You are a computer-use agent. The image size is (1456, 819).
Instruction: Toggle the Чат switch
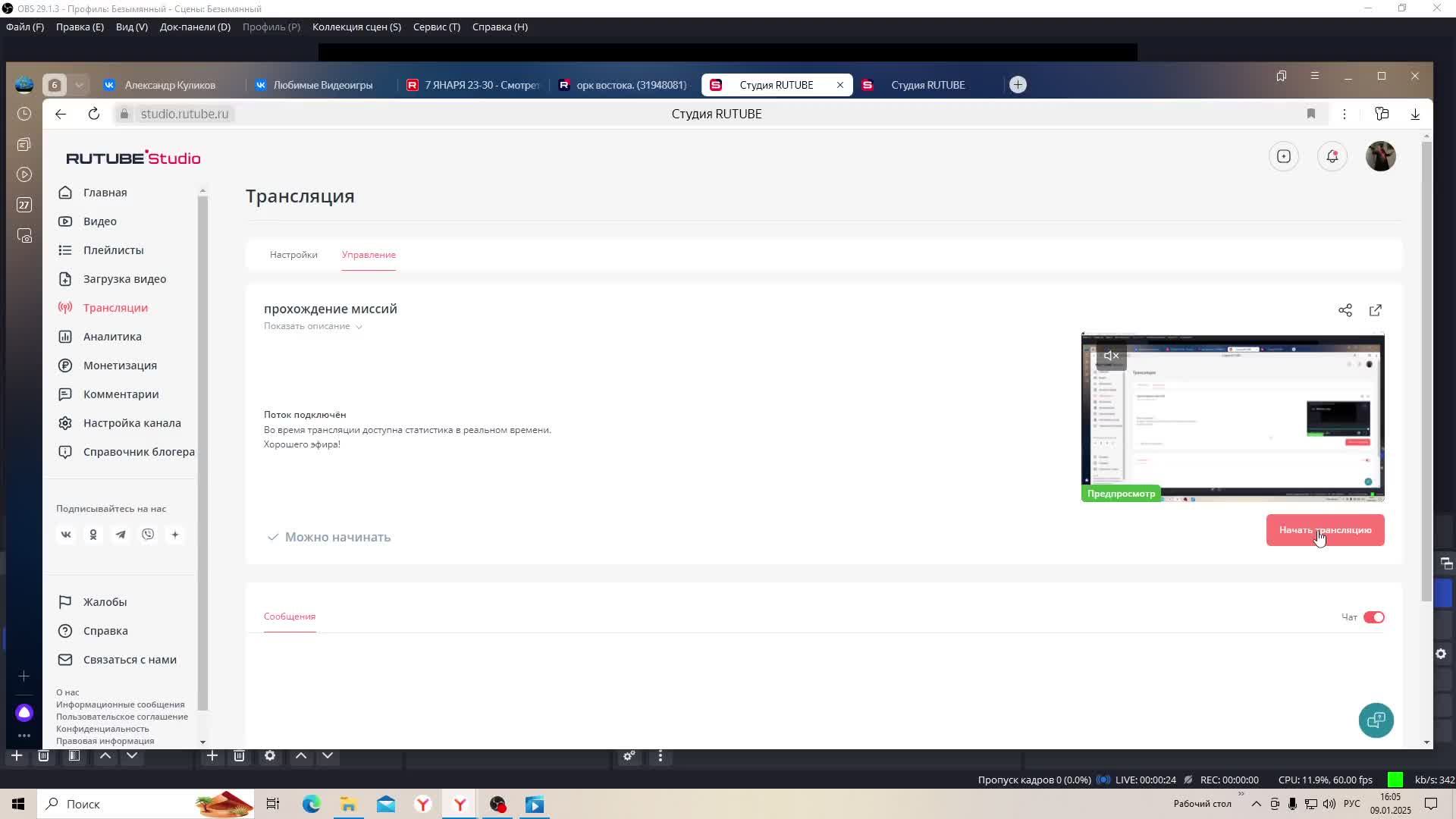(1374, 617)
